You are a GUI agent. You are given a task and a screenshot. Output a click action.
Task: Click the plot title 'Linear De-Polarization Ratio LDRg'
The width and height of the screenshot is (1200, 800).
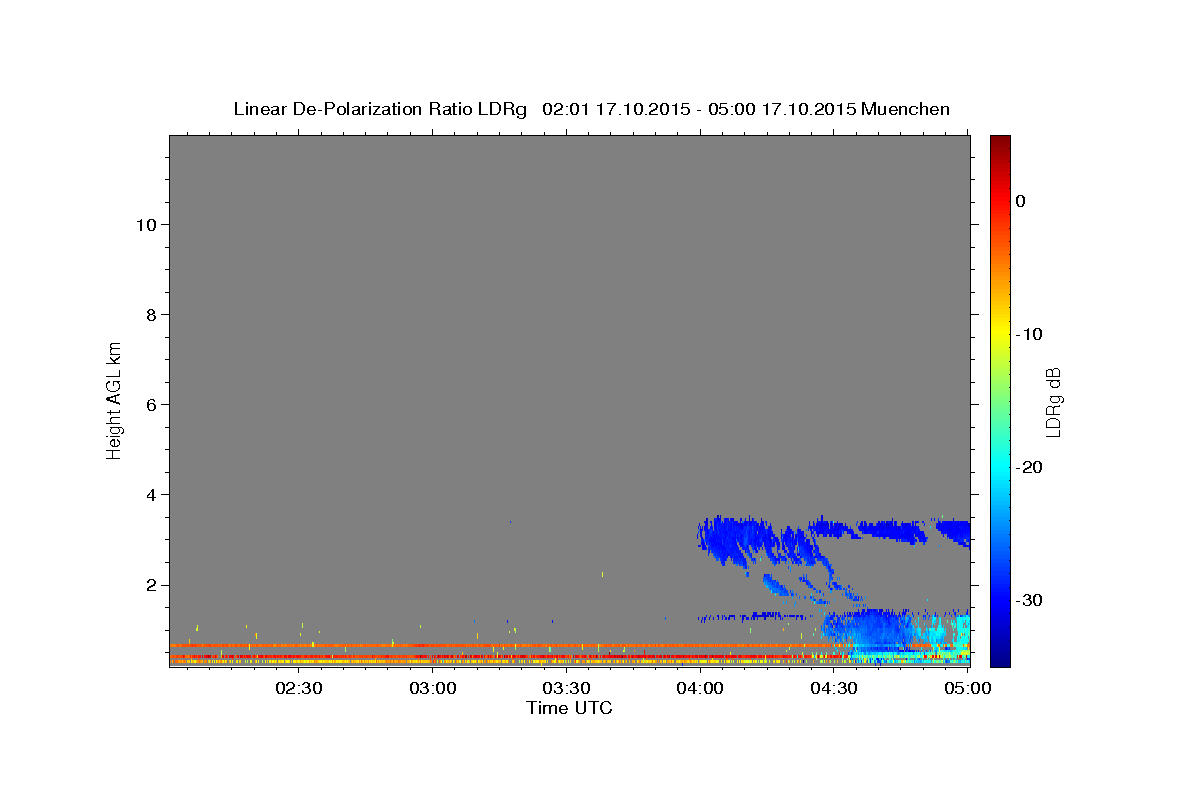point(380,109)
